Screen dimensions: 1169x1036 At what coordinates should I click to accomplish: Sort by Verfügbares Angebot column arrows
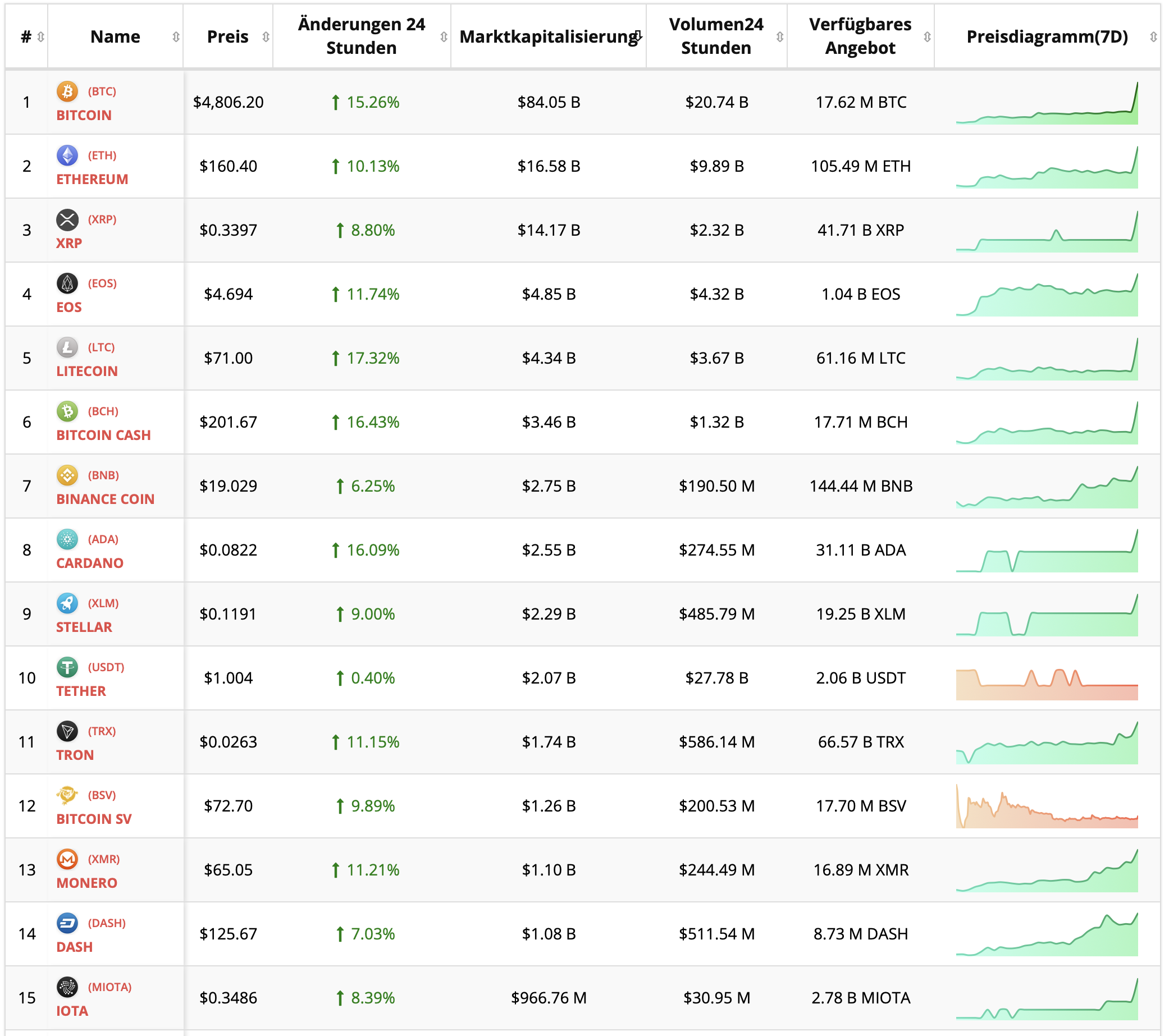(x=927, y=37)
